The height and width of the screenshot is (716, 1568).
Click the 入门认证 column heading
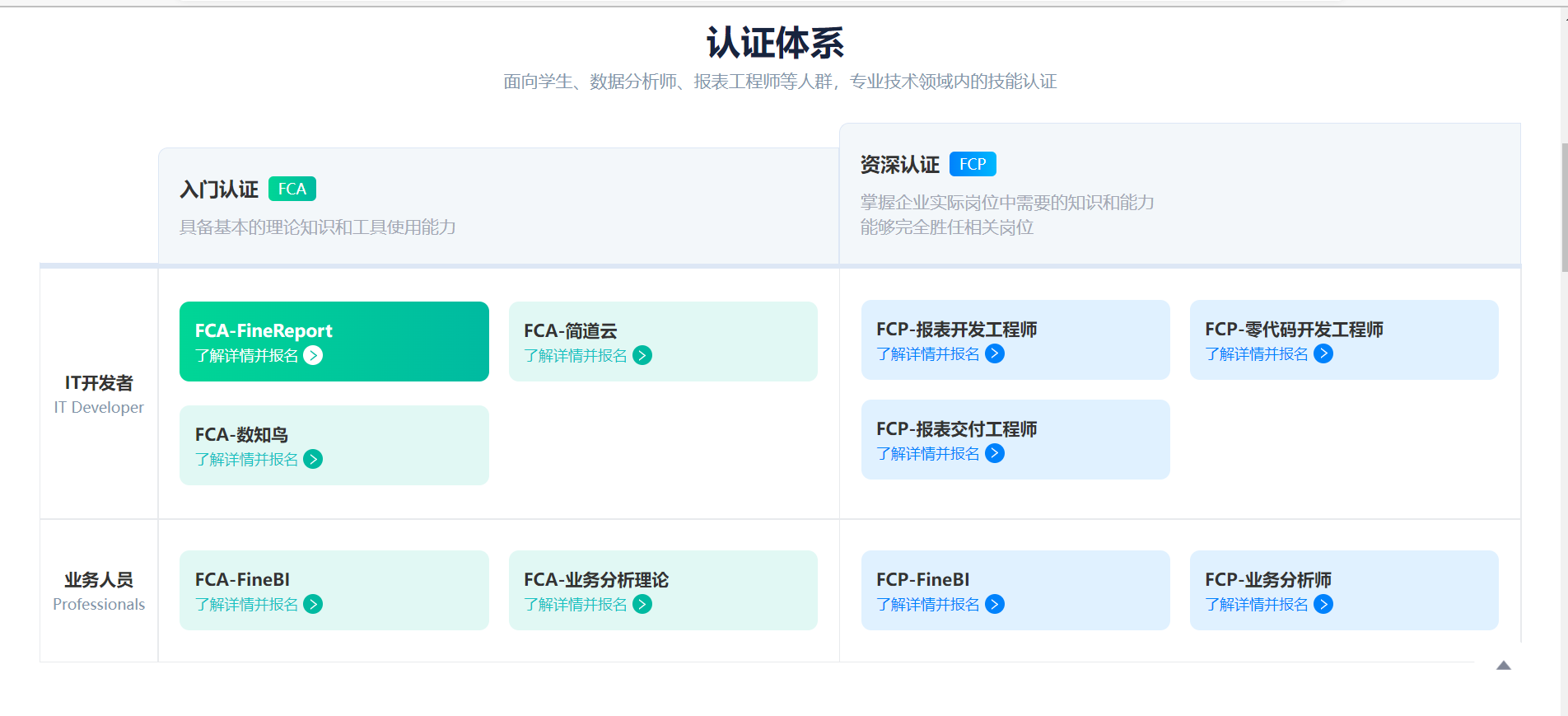point(219,190)
